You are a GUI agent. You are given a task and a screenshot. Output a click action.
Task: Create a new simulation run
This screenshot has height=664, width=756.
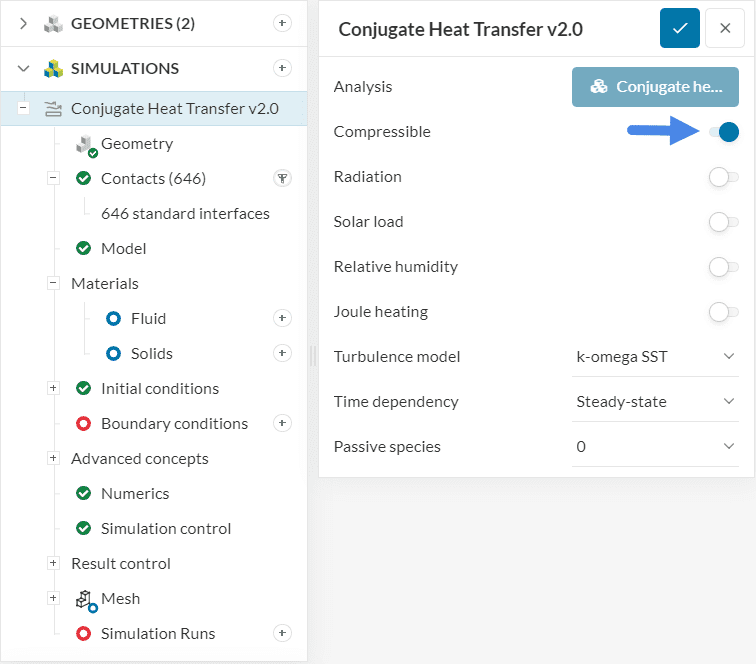tap(282, 633)
